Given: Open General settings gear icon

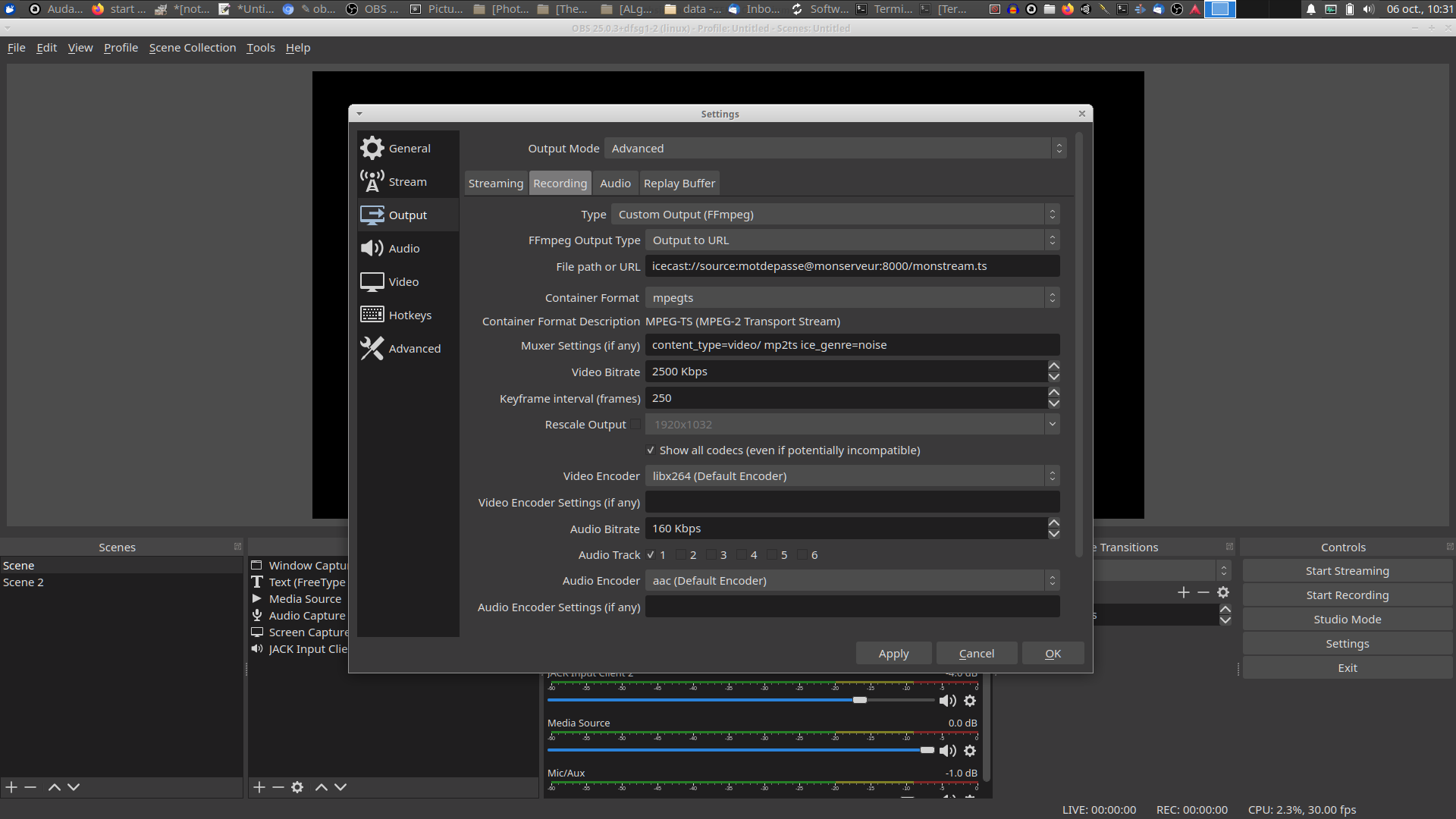Looking at the screenshot, I should coord(372,148).
